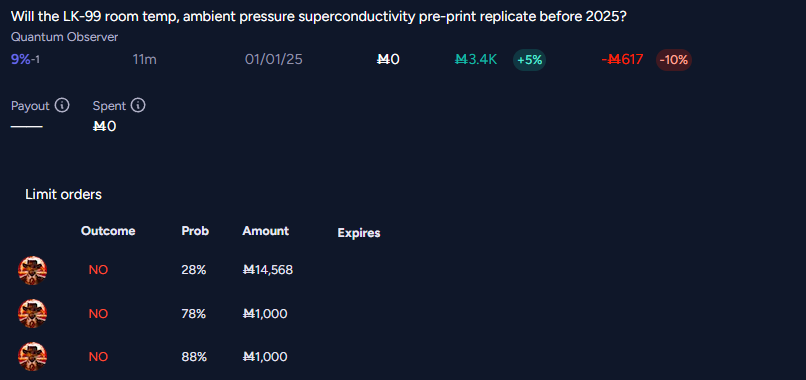Select the NO outcome at 78%

point(98,314)
